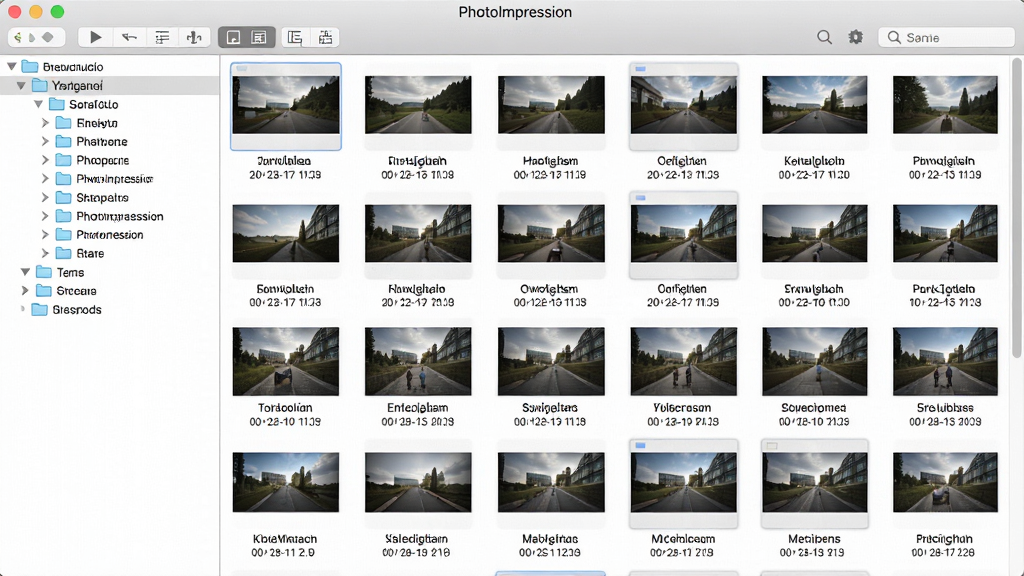Click the Pracinghan file name
This screenshot has width=1024, height=576.
click(944, 539)
